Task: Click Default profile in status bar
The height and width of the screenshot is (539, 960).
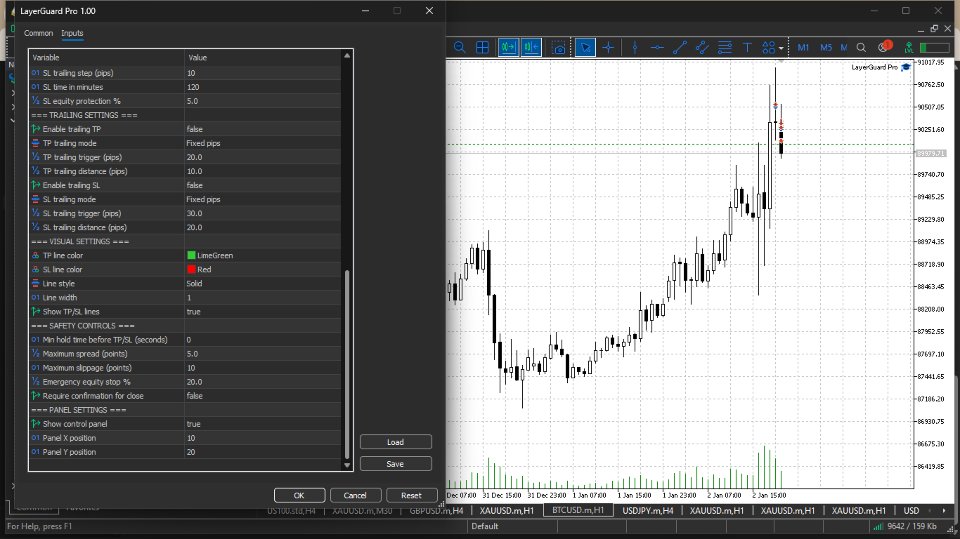Action: pos(485,526)
